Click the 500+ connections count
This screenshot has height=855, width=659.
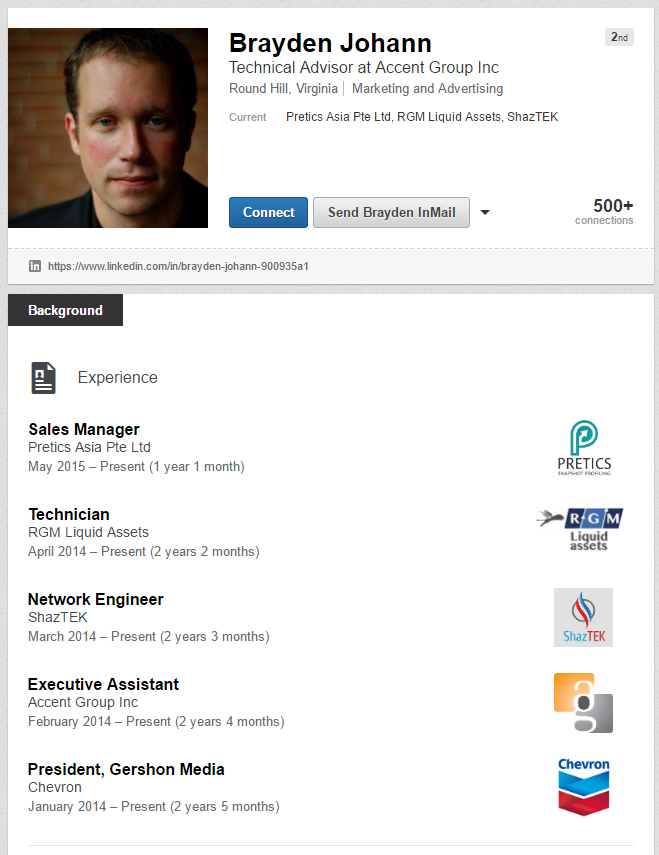point(604,211)
